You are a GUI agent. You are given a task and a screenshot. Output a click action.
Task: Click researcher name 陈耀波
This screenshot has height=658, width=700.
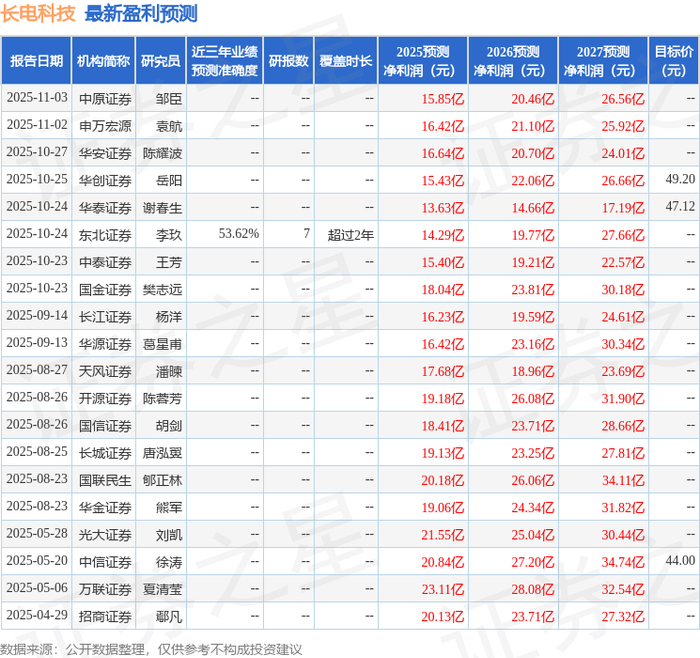coord(162,153)
